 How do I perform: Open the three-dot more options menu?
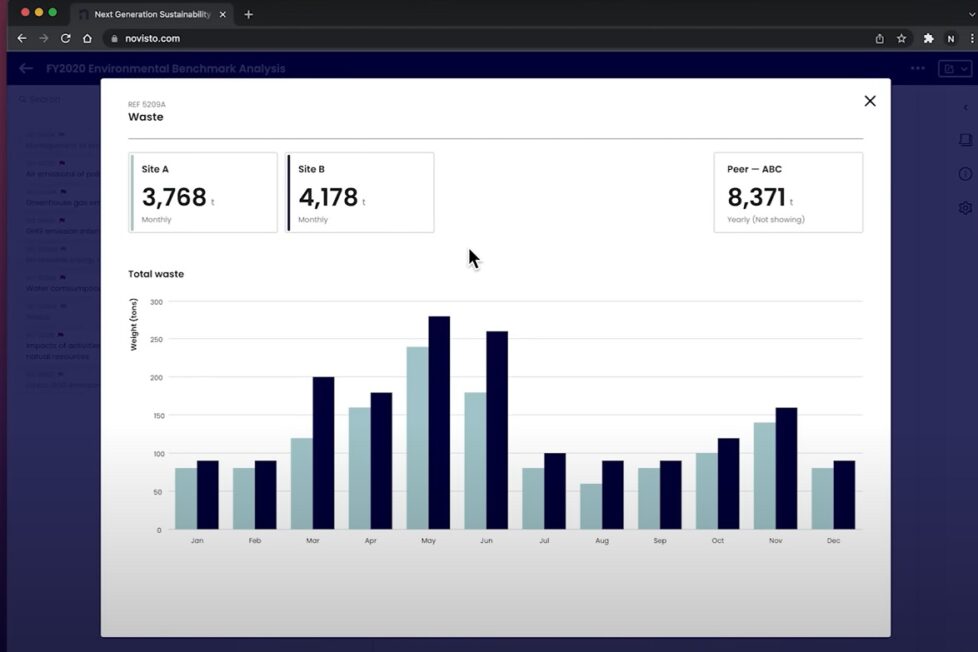917,69
